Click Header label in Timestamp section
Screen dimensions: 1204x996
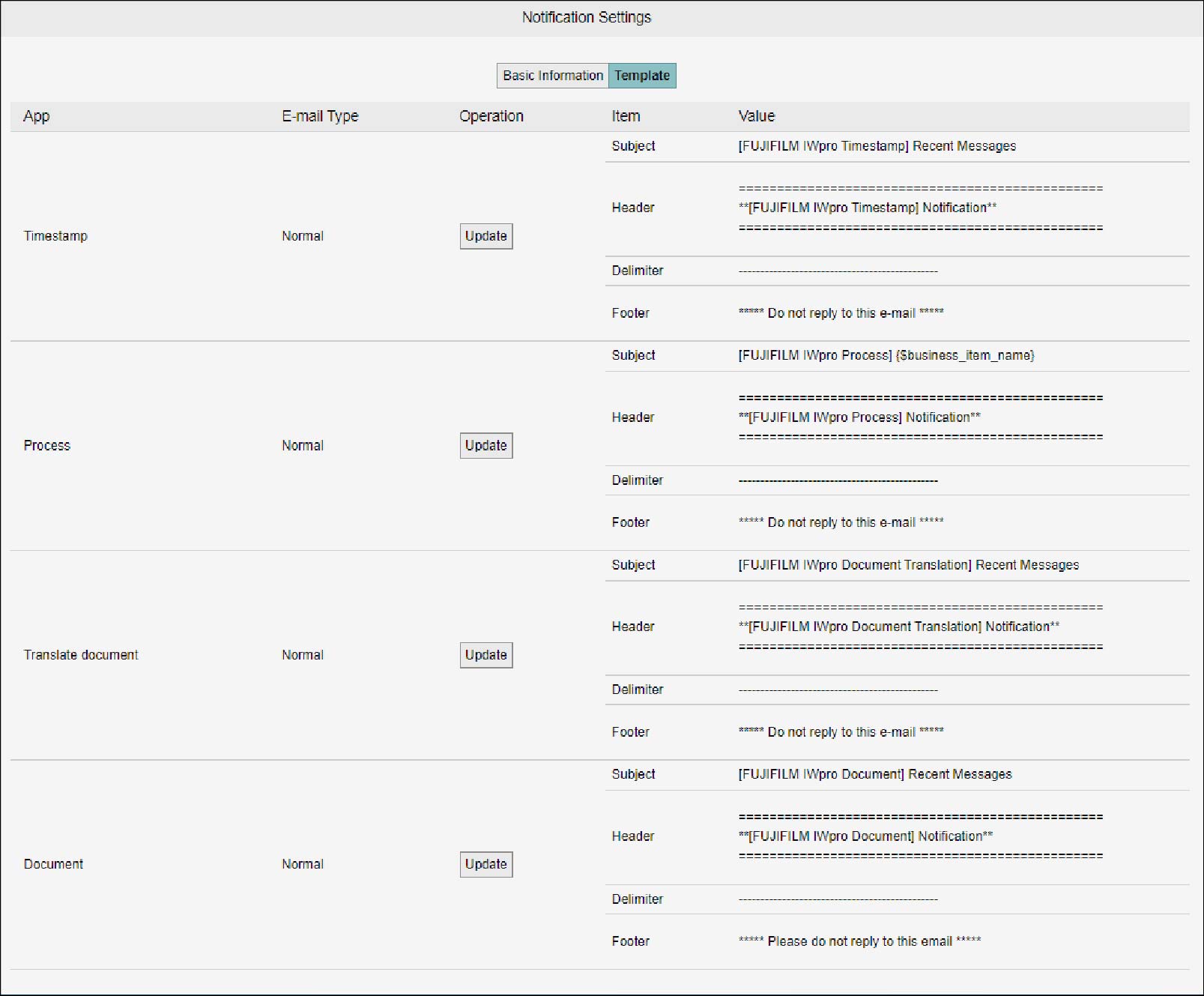pyautogui.click(x=633, y=208)
